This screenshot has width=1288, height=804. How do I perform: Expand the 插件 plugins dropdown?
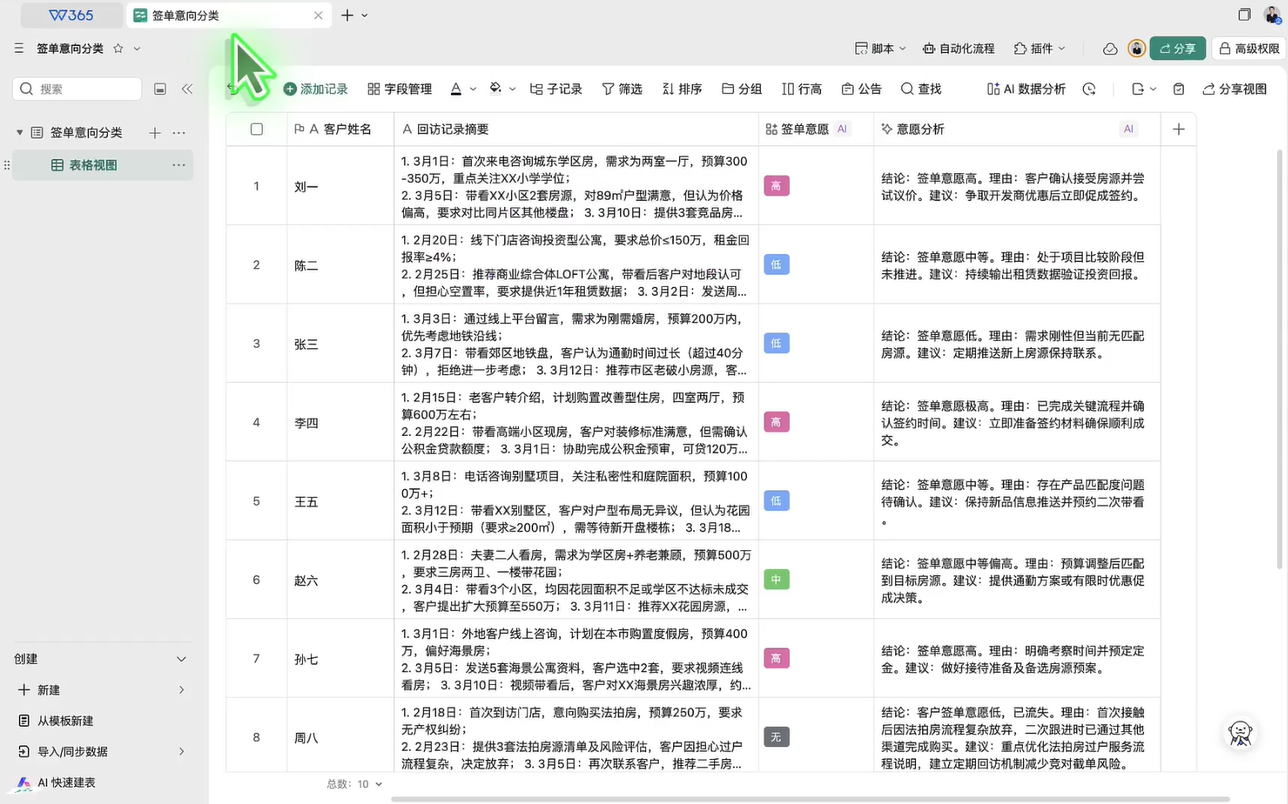[1039, 48]
